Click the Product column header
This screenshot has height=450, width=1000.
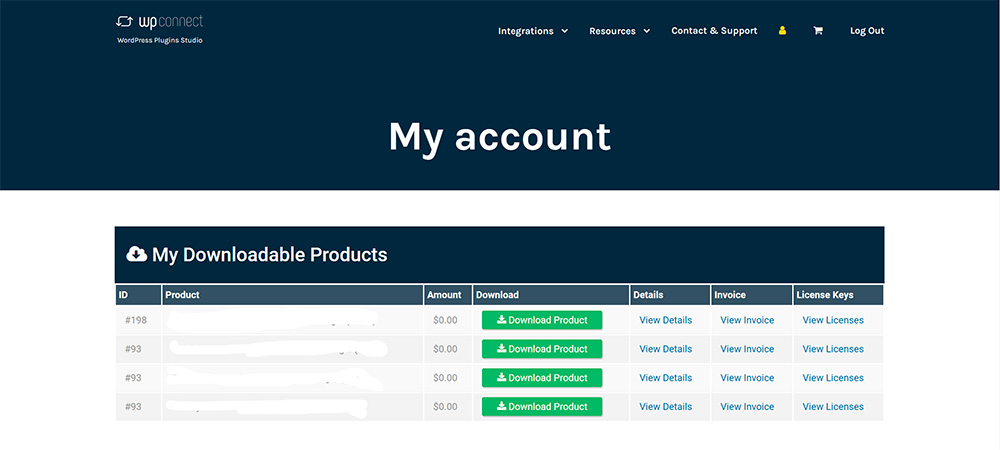coord(293,295)
